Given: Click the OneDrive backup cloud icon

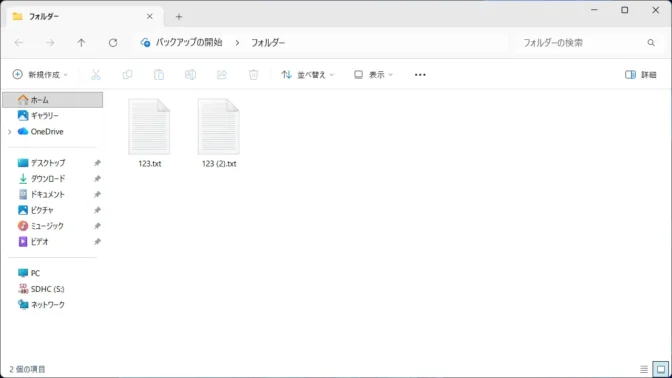Looking at the screenshot, I should 145,42.
